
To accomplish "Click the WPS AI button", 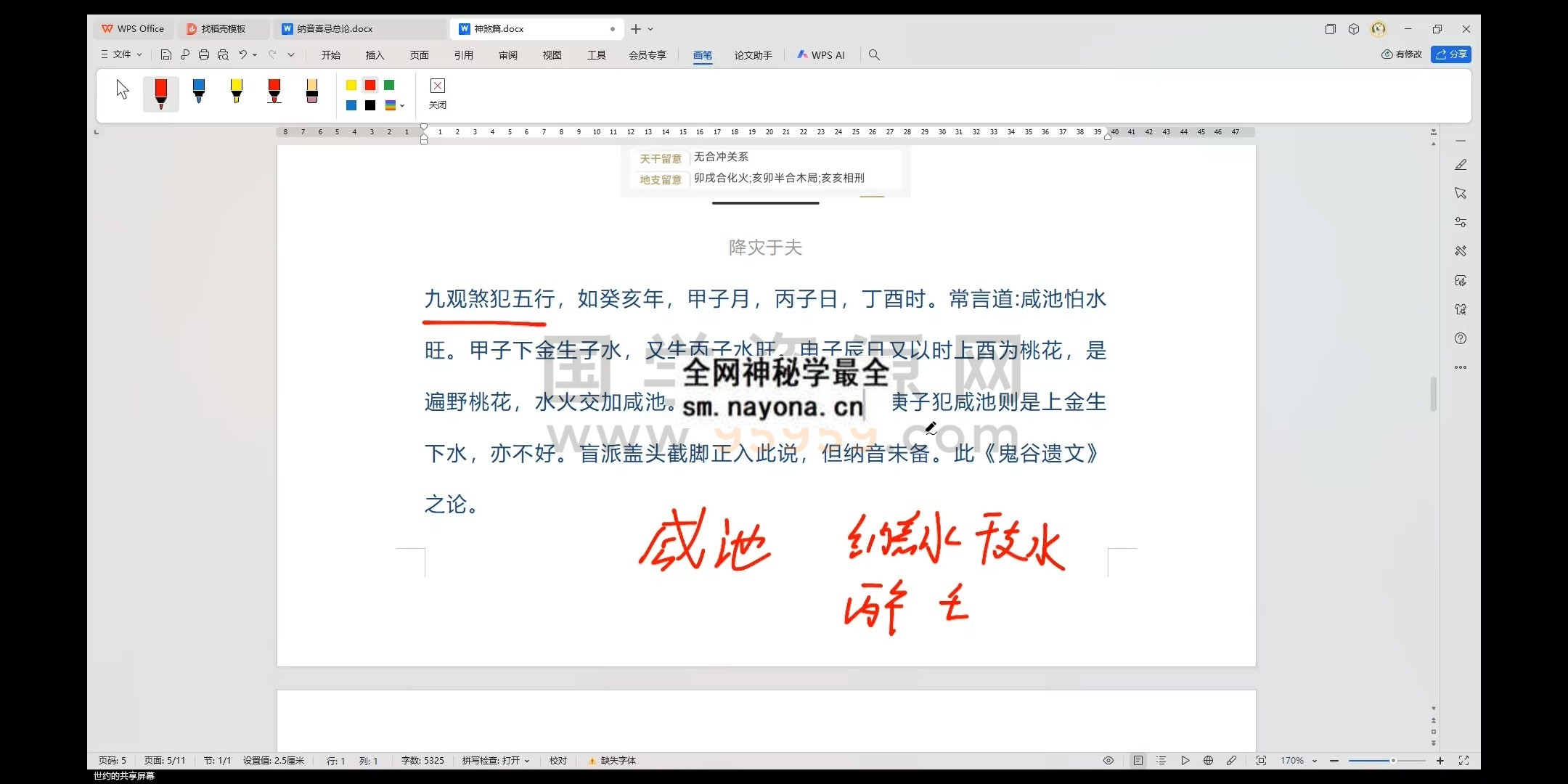I will click(821, 55).
